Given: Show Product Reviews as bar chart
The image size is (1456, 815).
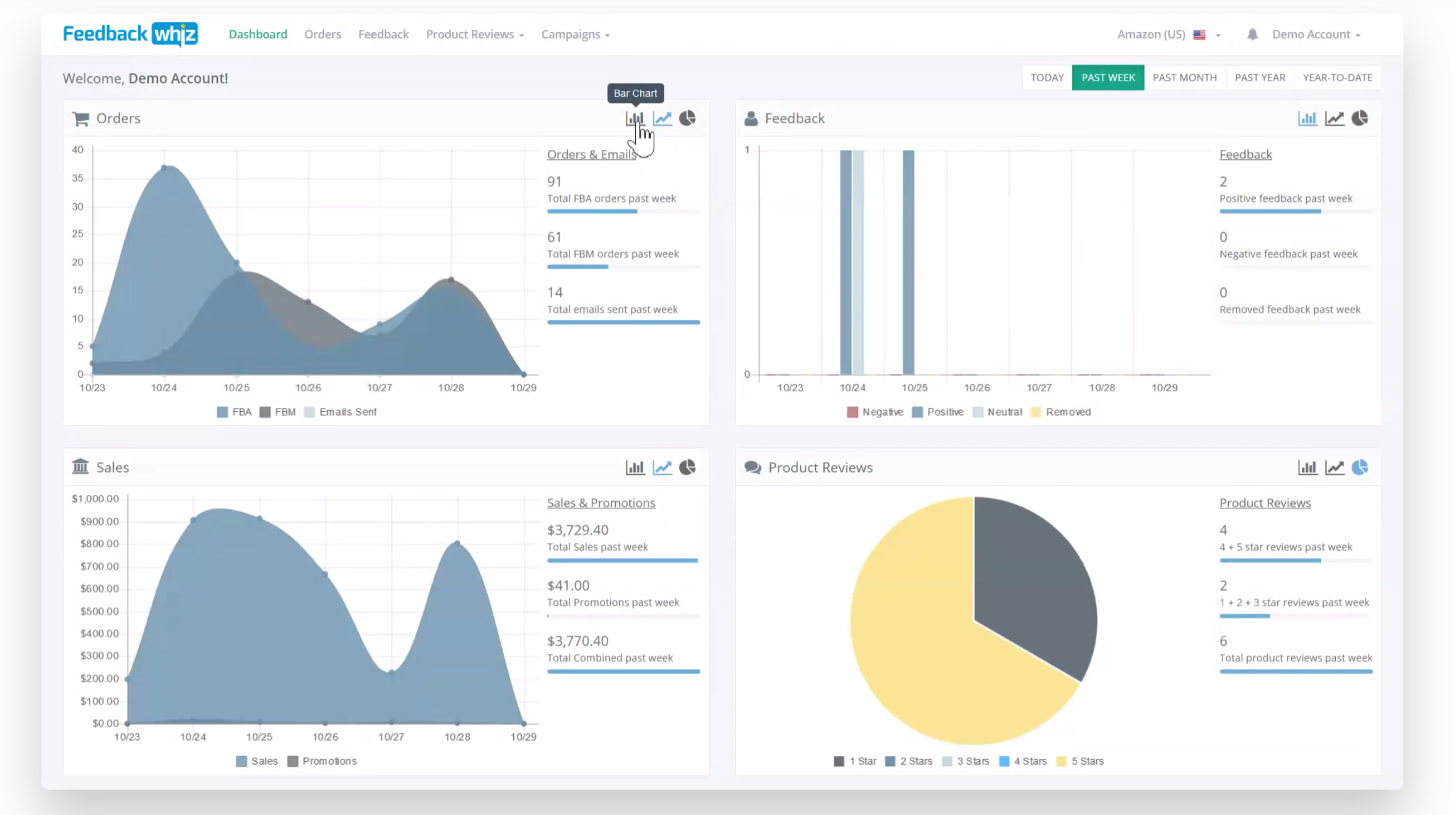Looking at the screenshot, I should (x=1307, y=468).
